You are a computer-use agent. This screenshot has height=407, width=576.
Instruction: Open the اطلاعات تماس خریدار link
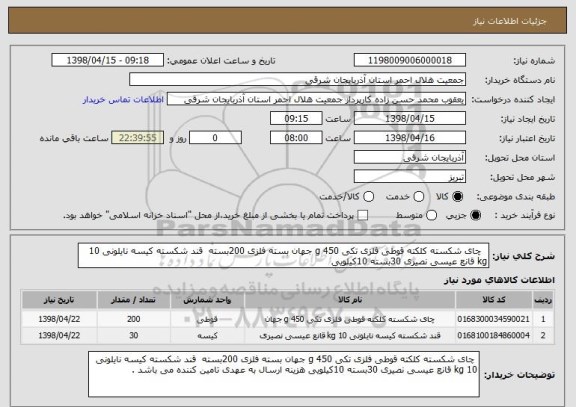123,100
